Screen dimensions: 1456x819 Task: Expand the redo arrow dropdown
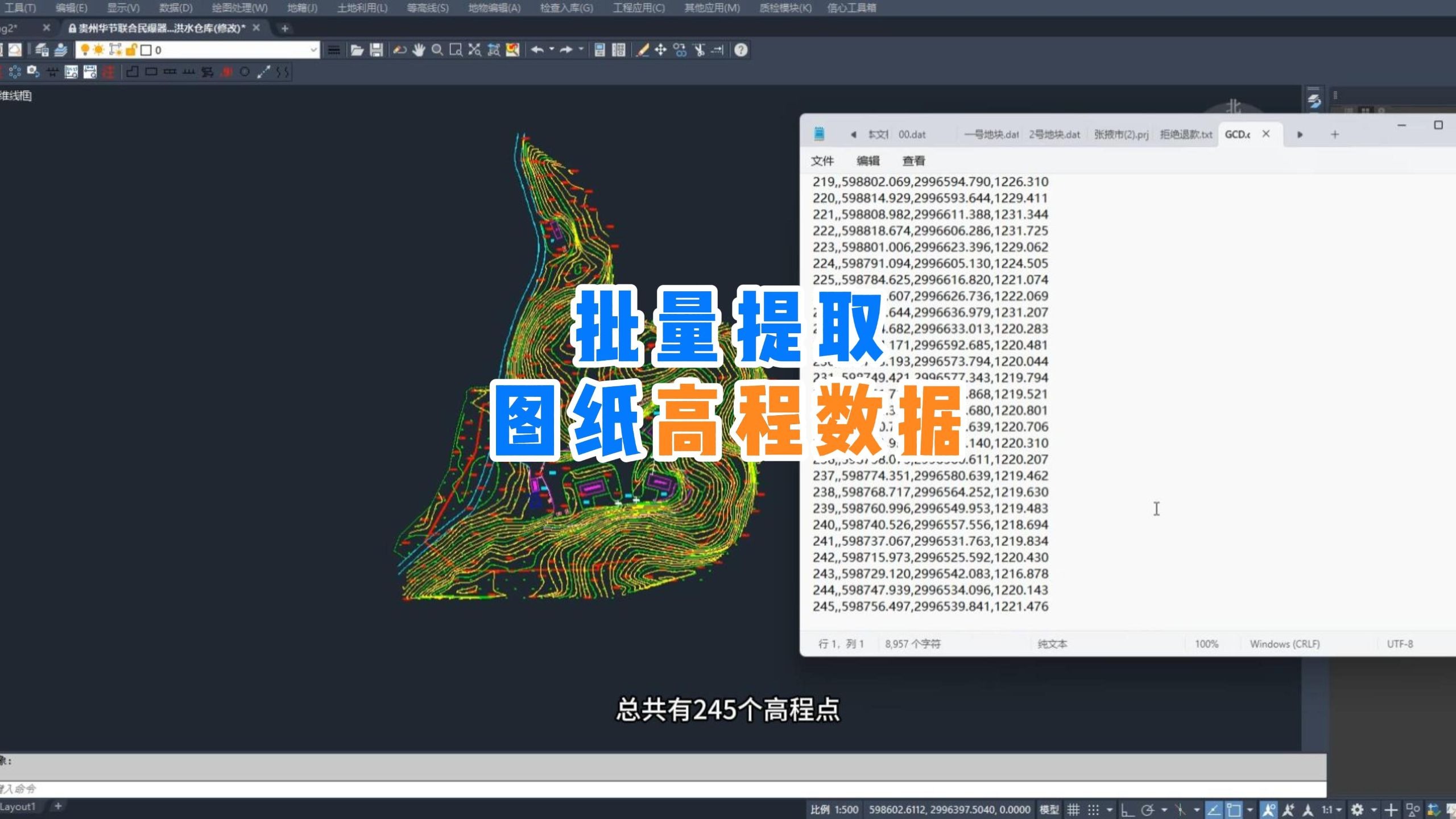[580, 50]
